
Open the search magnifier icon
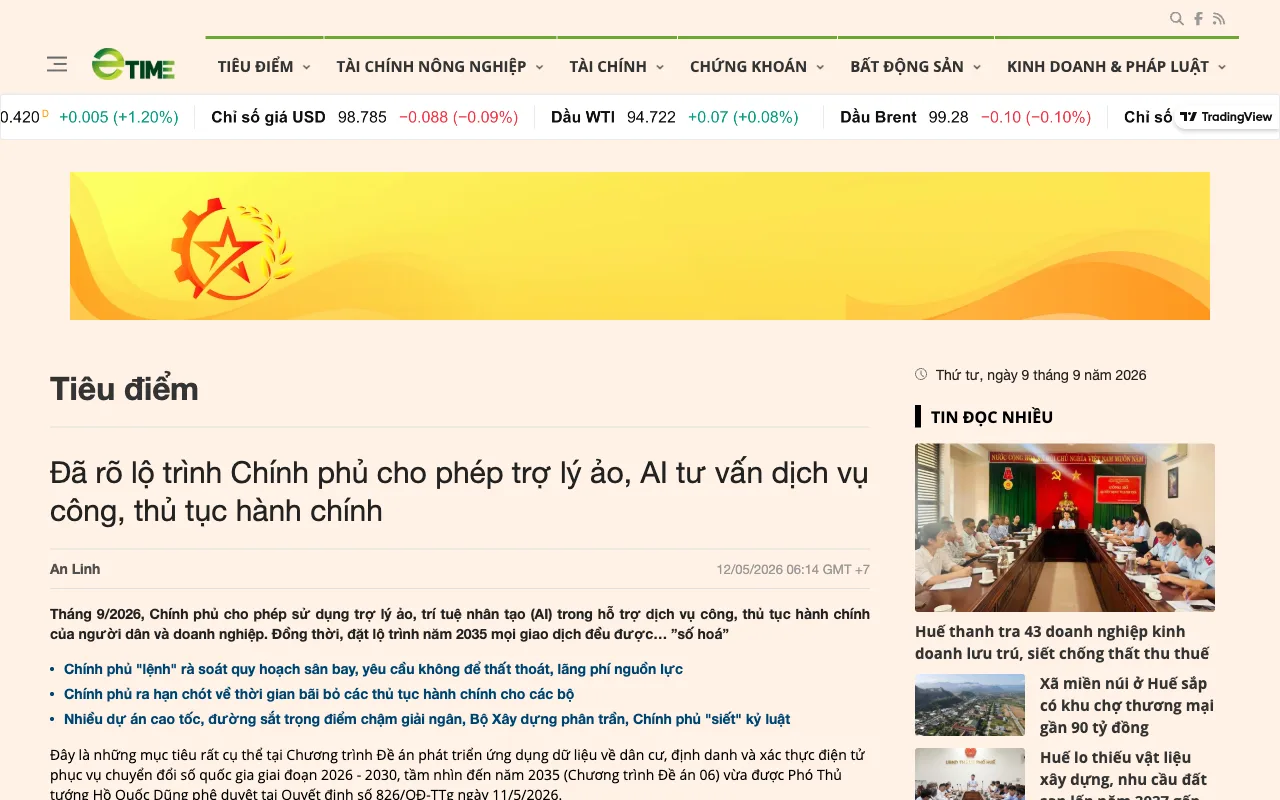[1177, 18]
